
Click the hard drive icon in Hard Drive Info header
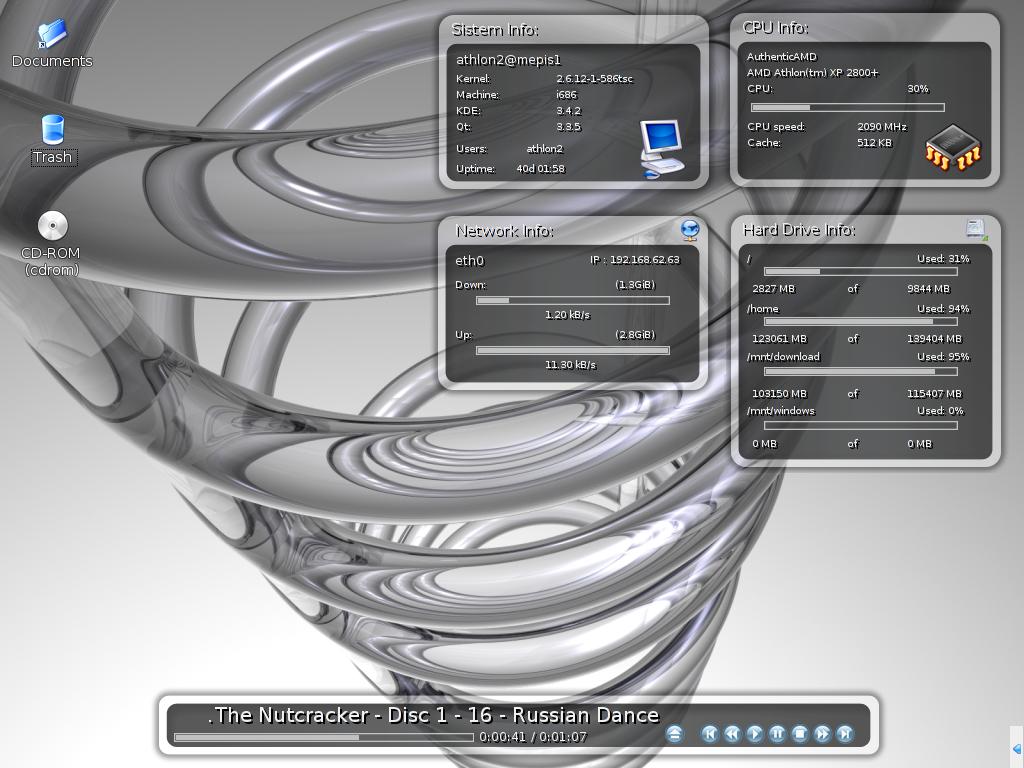coord(976,229)
